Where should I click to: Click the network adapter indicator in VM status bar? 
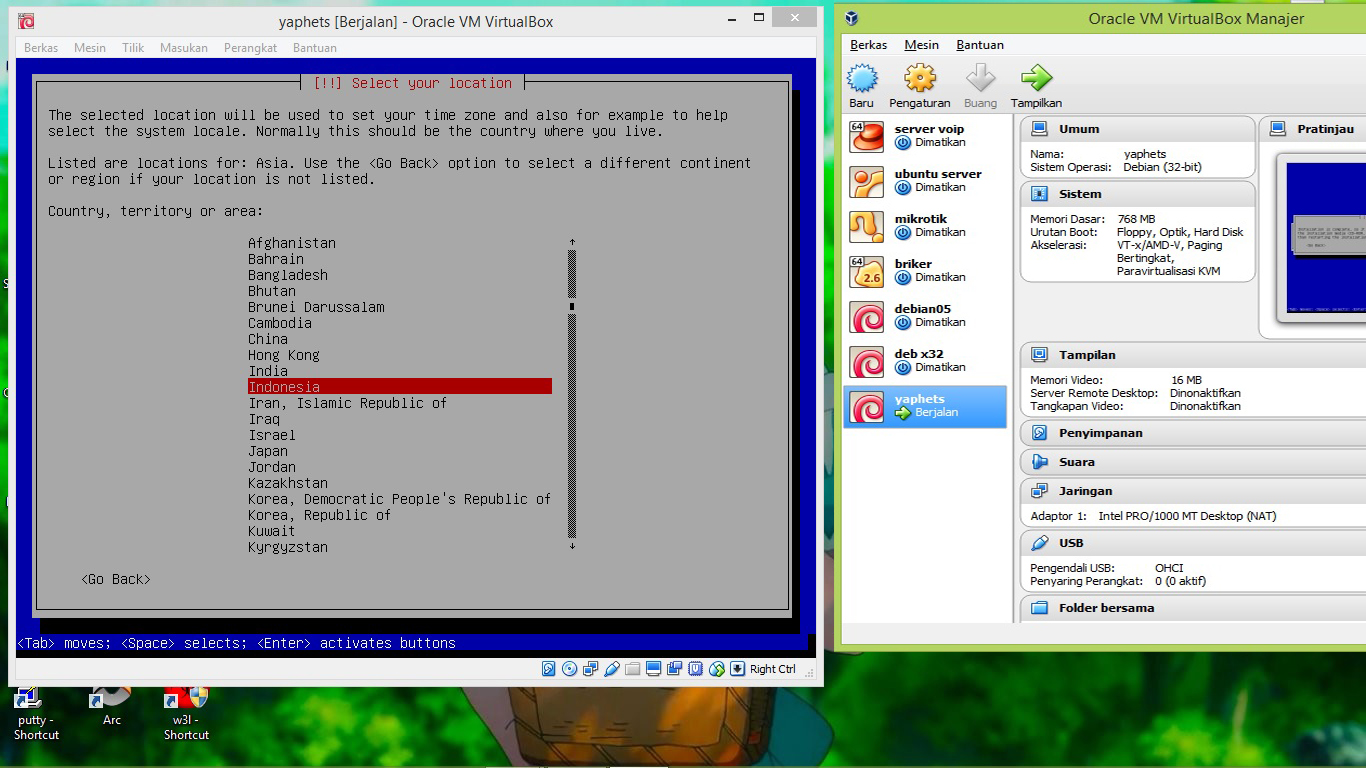click(591, 669)
